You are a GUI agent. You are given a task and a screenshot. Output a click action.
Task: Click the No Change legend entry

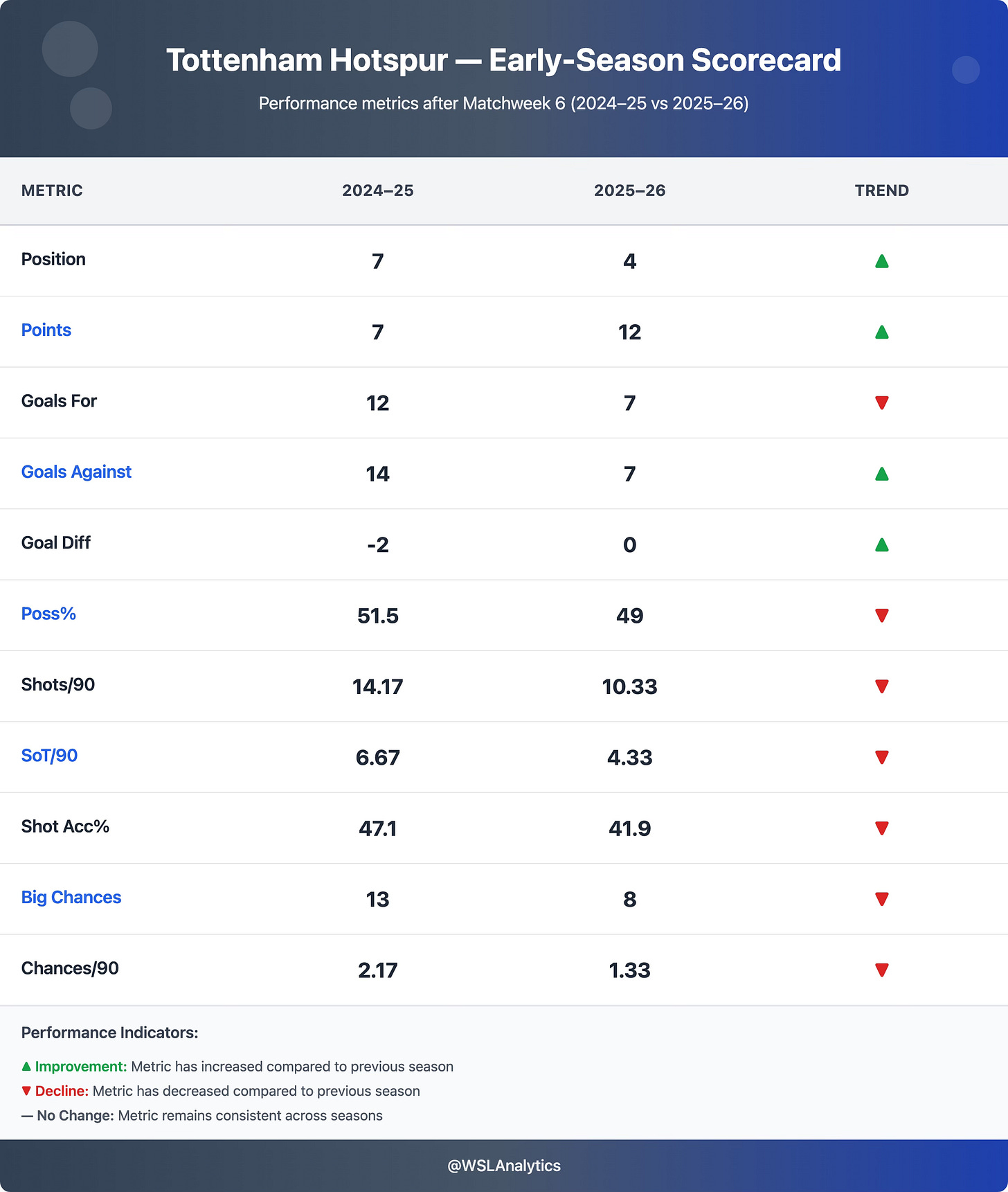[x=202, y=1115]
